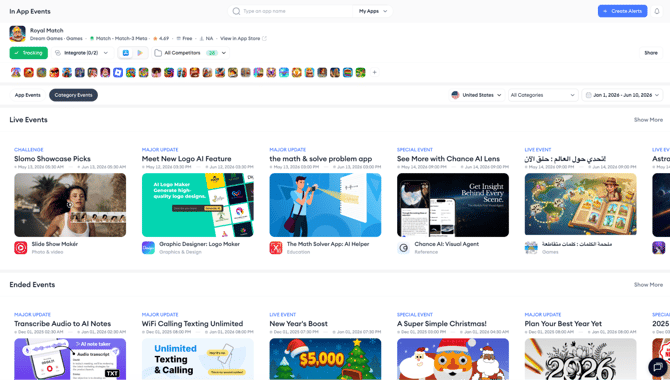Open Slomo Showcase Picks event thumbnail
Image resolution: width=670 pixels, height=380 pixels.
(x=70, y=205)
